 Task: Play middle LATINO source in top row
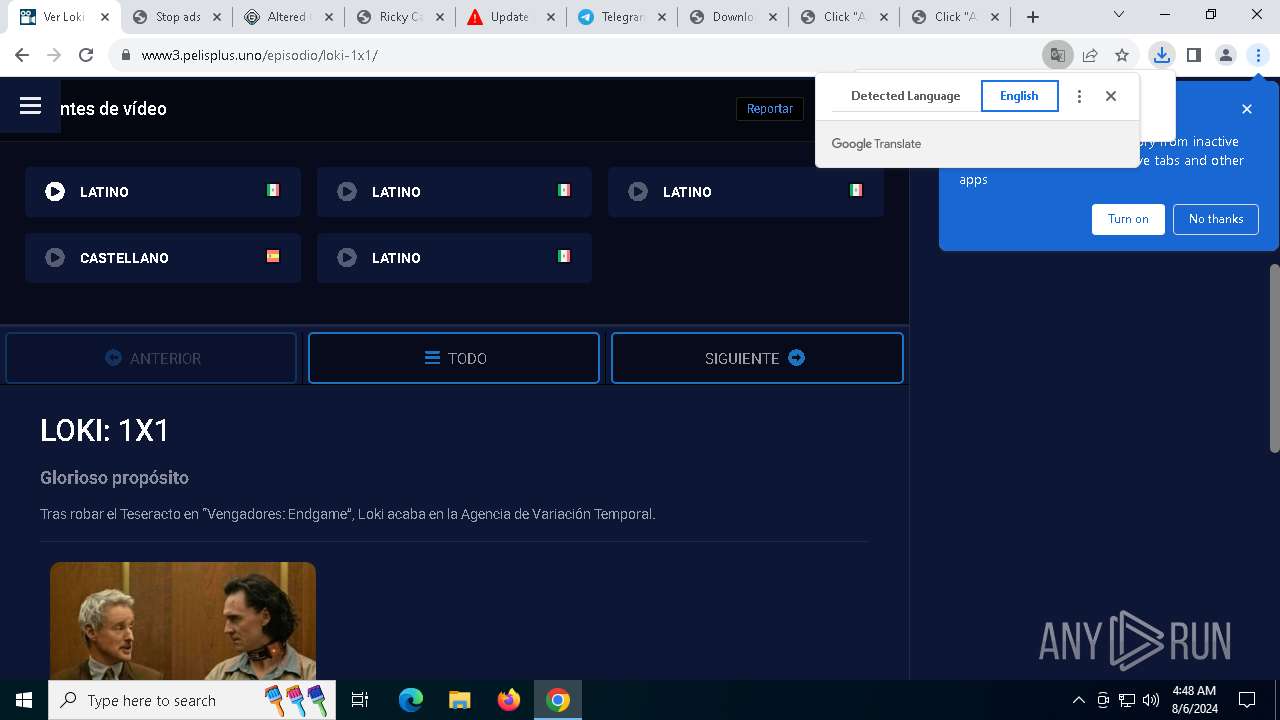point(454,192)
